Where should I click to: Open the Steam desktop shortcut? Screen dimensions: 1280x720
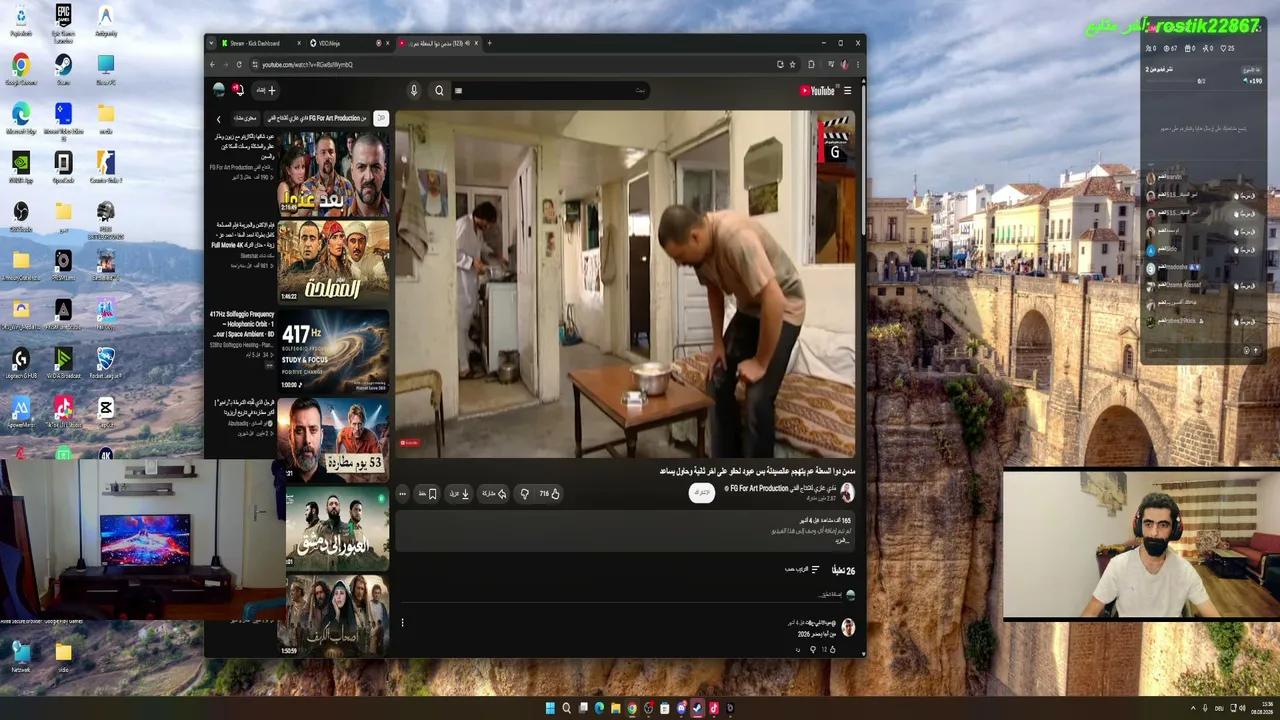[x=63, y=70]
